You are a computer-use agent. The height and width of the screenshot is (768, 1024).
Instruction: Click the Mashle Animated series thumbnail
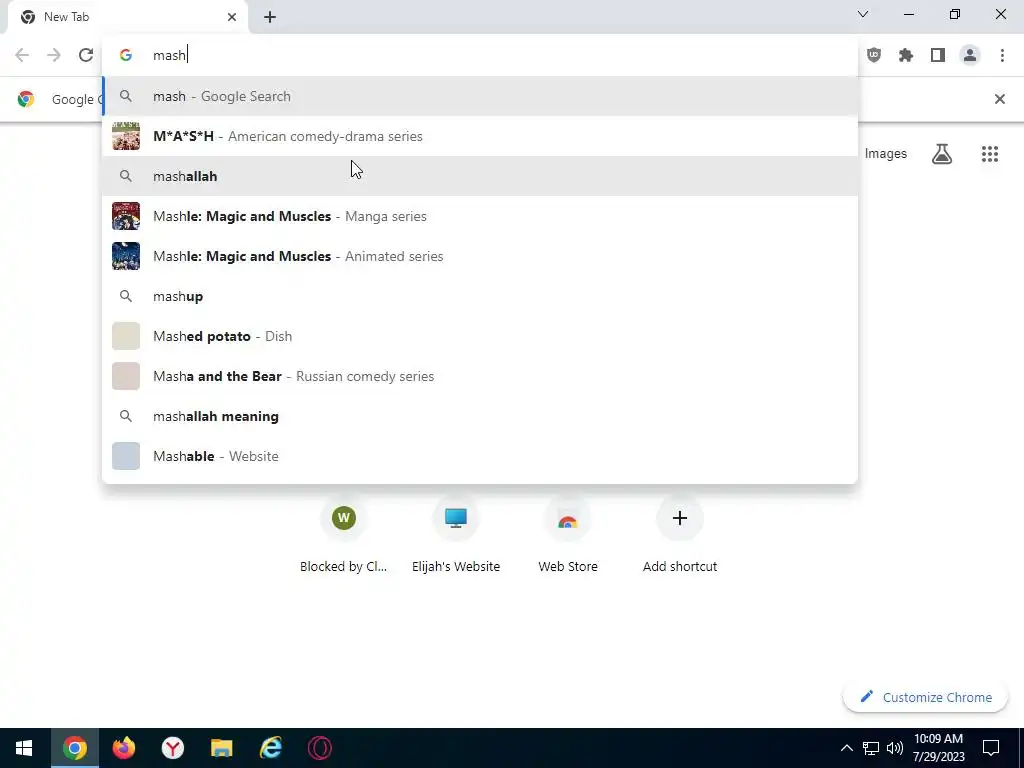[126, 256]
